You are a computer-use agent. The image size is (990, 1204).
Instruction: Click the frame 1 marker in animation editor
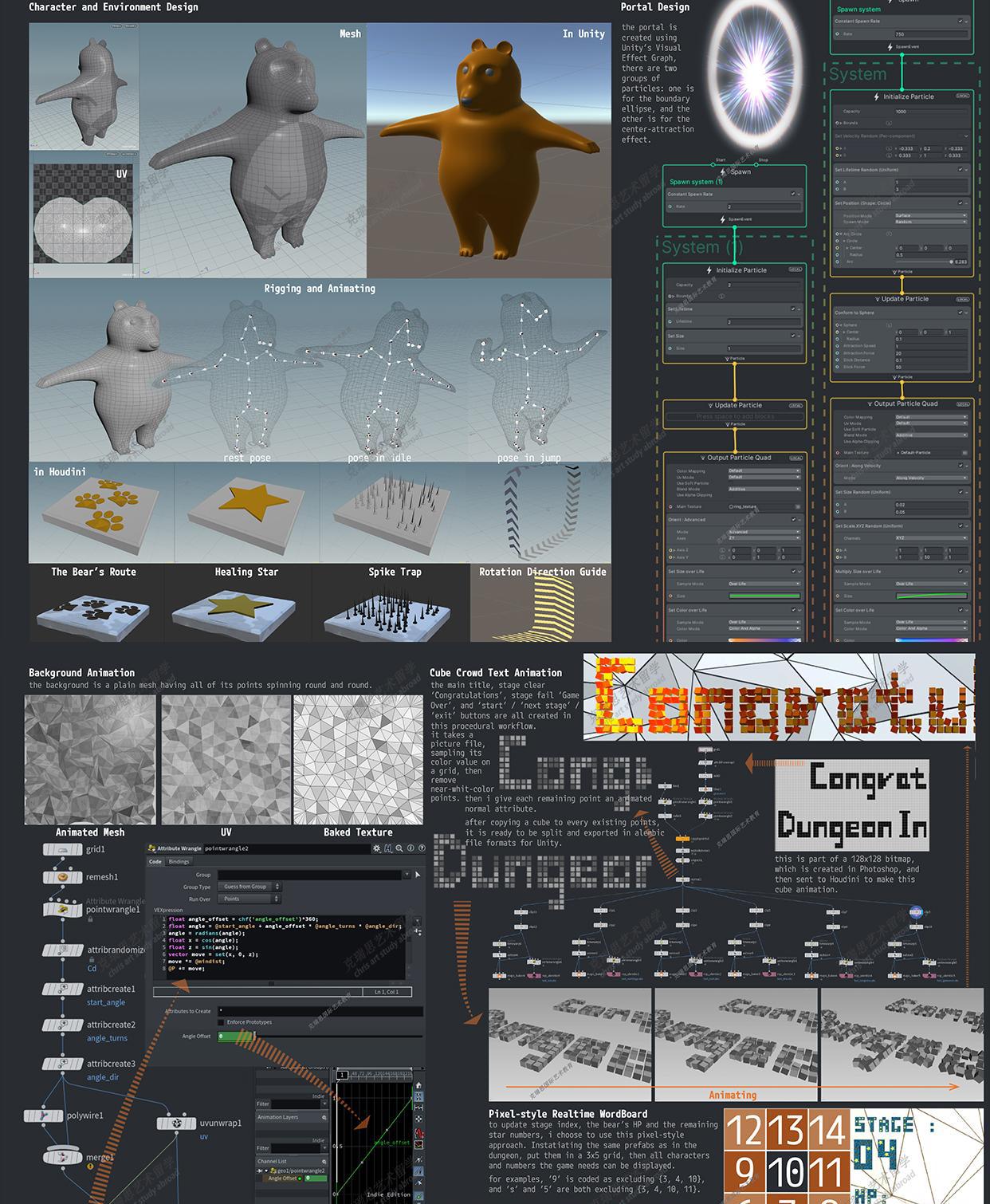click(x=341, y=1075)
